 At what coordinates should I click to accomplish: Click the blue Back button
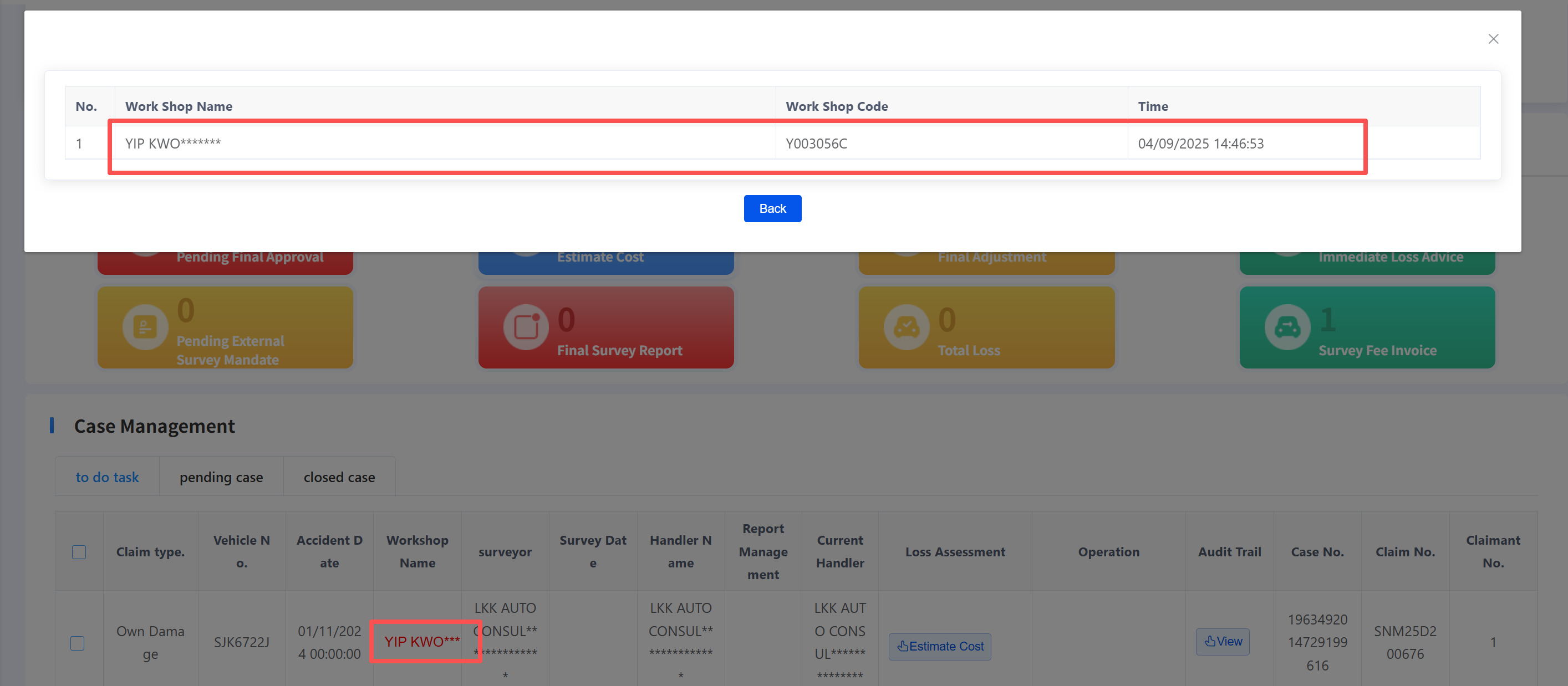772,208
